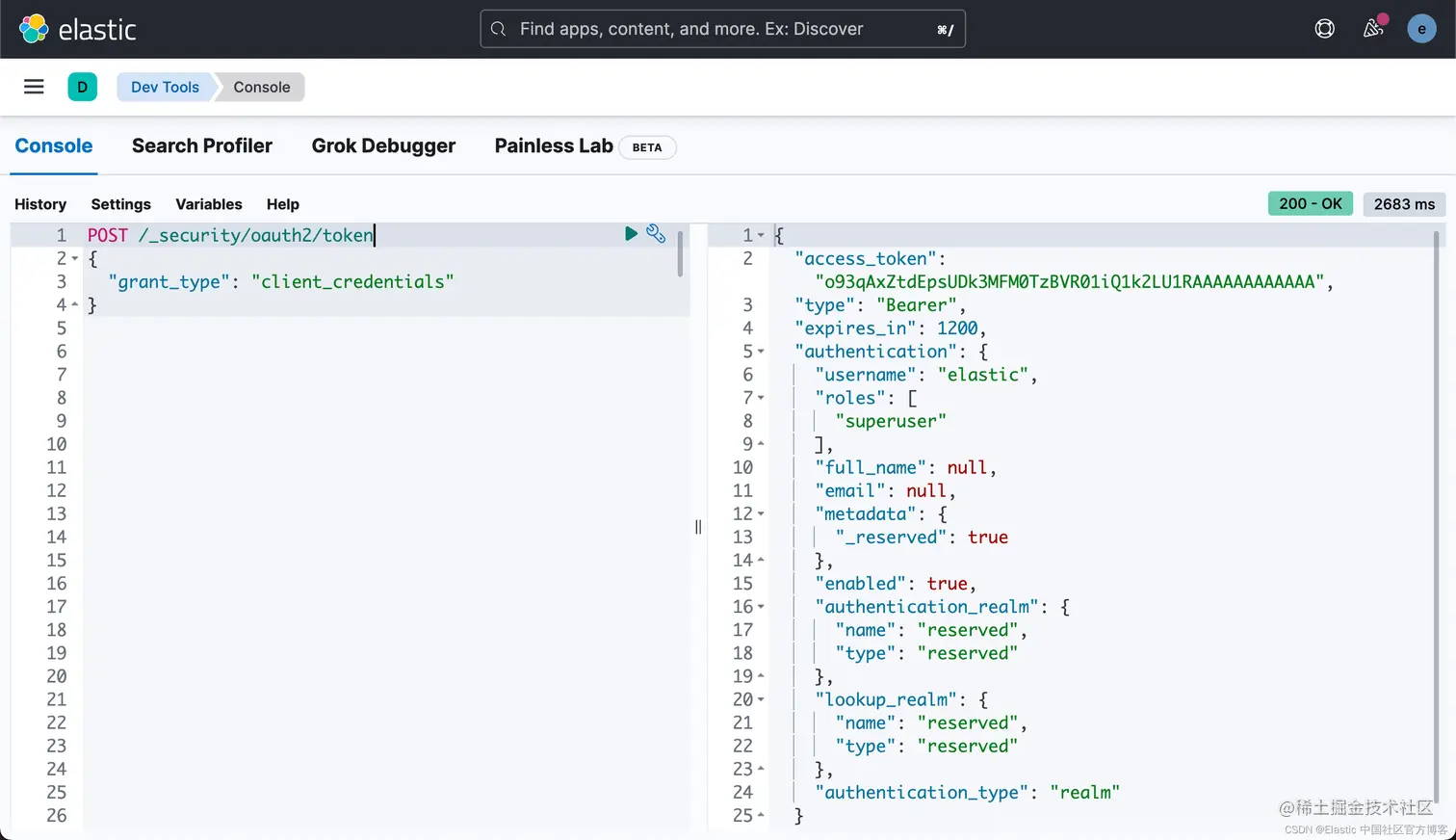Image resolution: width=1456 pixels, height=840 pixels.
Task: Click the BETA badge
Action: coord(647,147)
